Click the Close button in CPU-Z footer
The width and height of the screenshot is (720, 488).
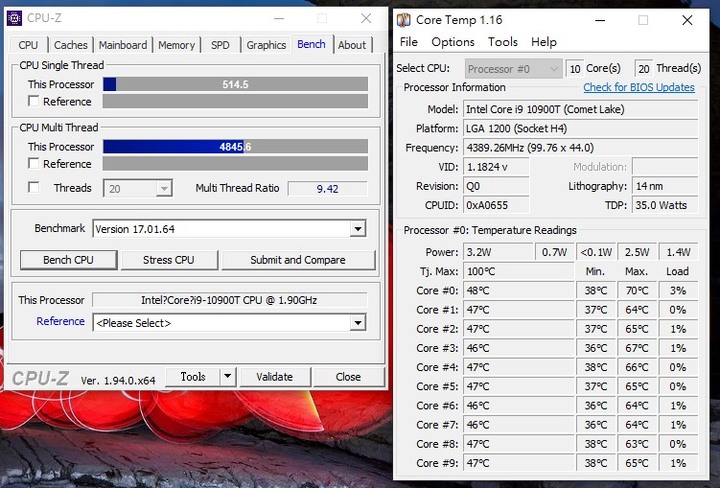click(x=348, y=376)
